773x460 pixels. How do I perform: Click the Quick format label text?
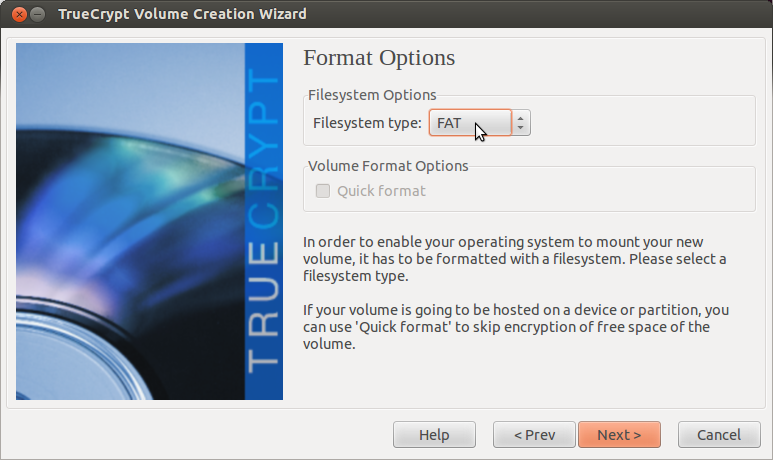(381, 191)
